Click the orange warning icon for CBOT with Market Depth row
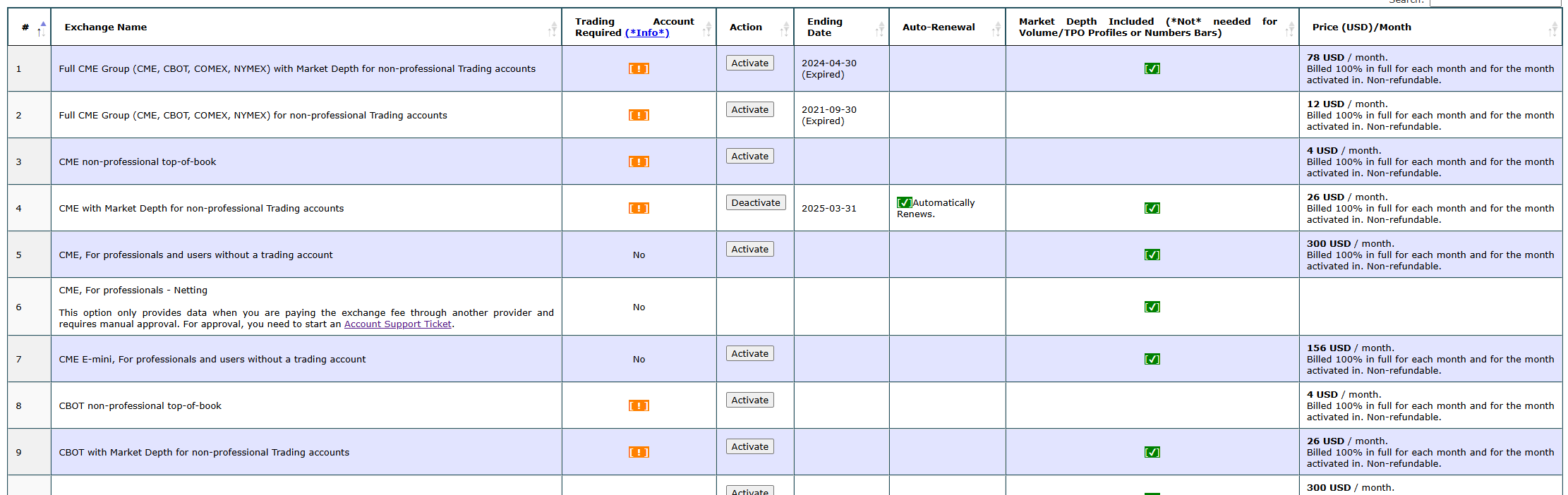 639,452
